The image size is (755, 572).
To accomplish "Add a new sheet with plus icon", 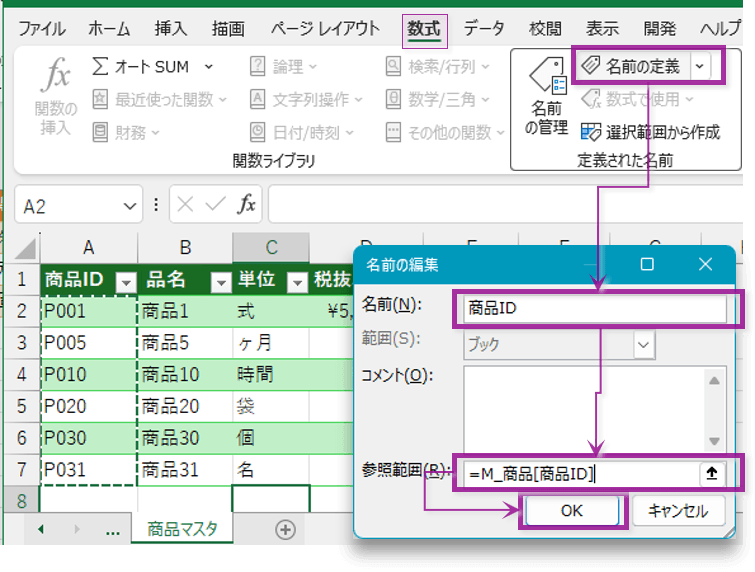I will pyautogui.click(x=285, y=530).
